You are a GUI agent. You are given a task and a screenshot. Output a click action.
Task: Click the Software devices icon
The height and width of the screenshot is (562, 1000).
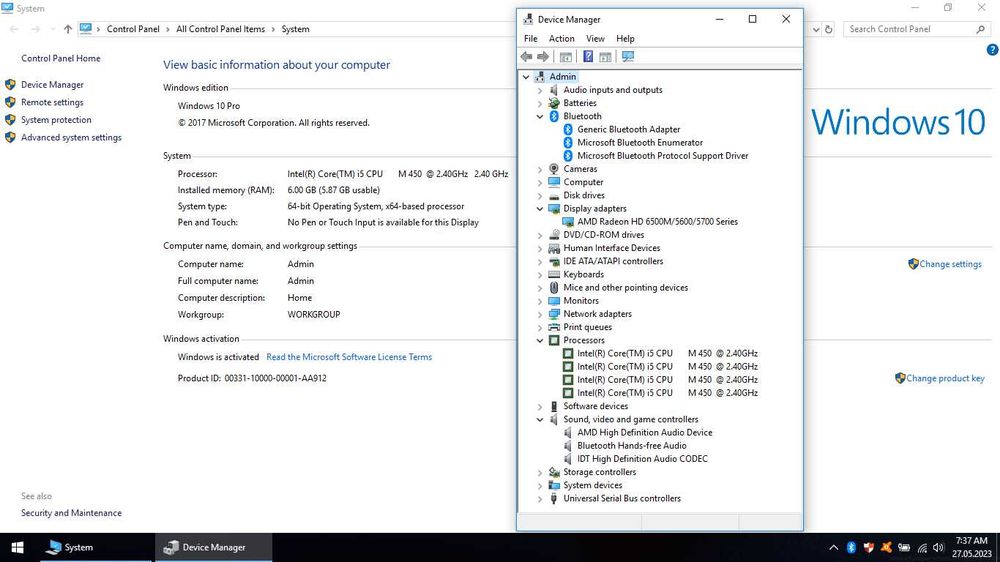(554, 406)
